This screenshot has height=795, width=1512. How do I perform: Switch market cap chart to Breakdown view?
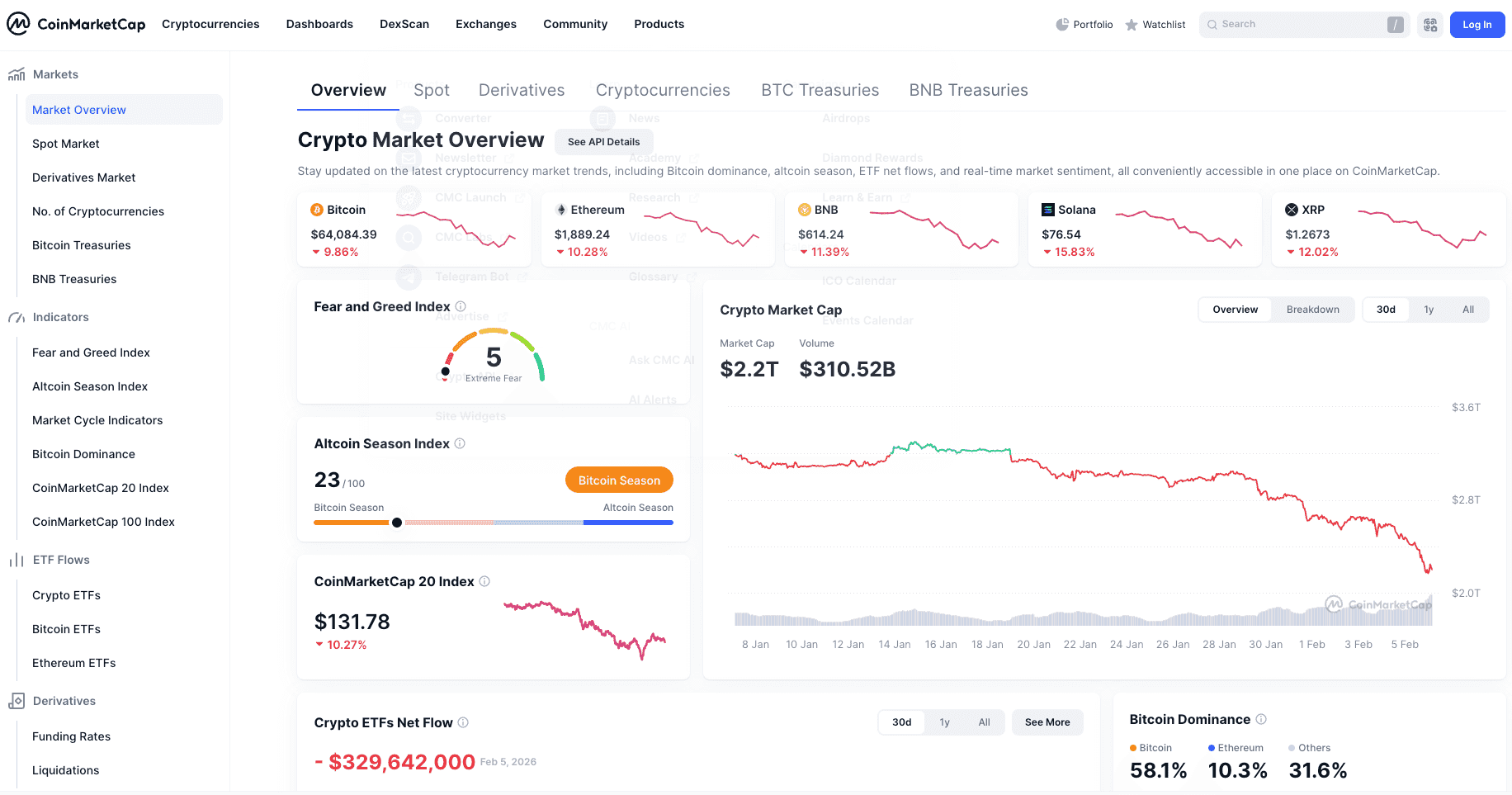pos(1312,310)
